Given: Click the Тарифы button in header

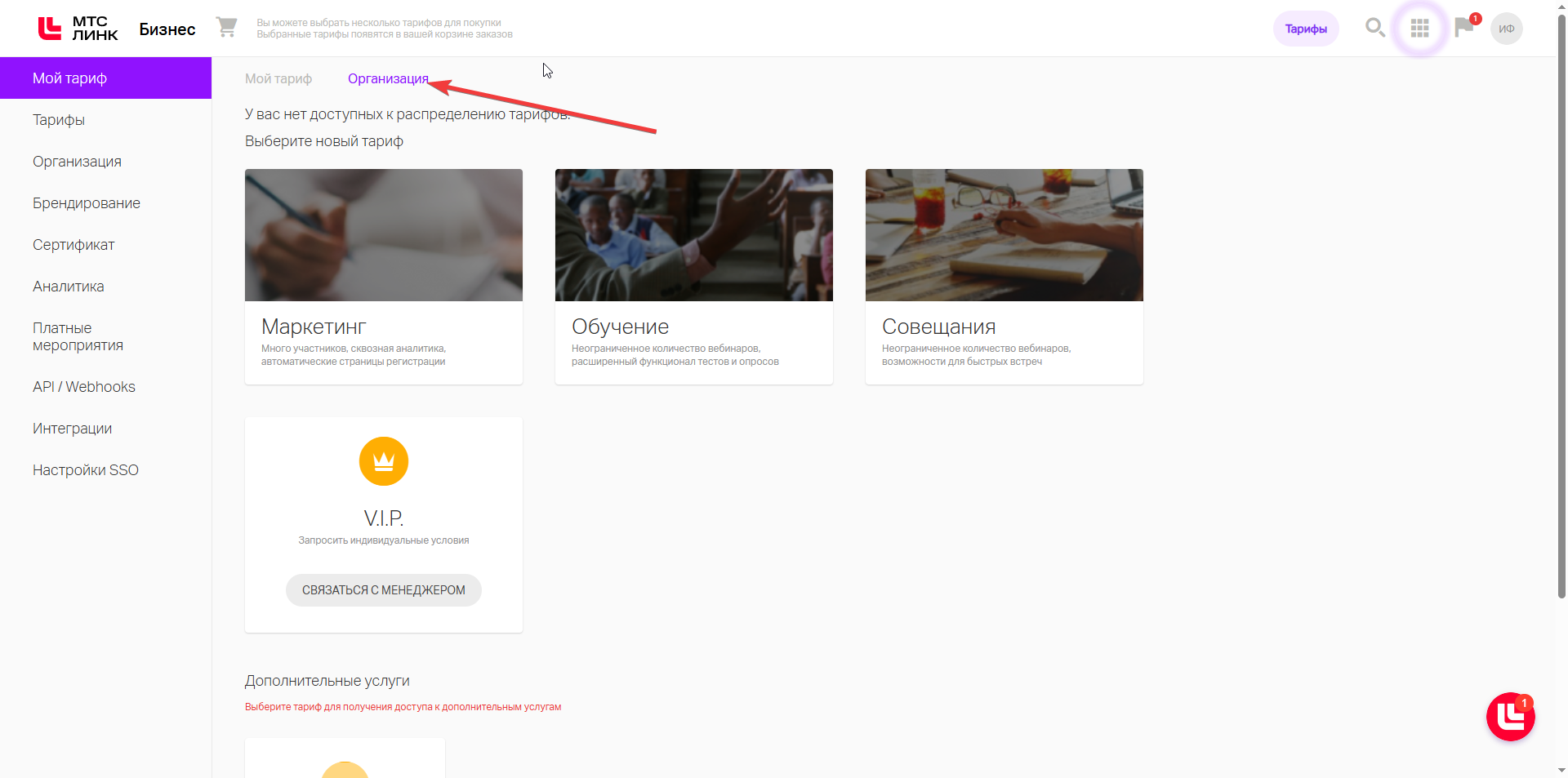Looking at the screenshot, I should tap(1306, 29).
